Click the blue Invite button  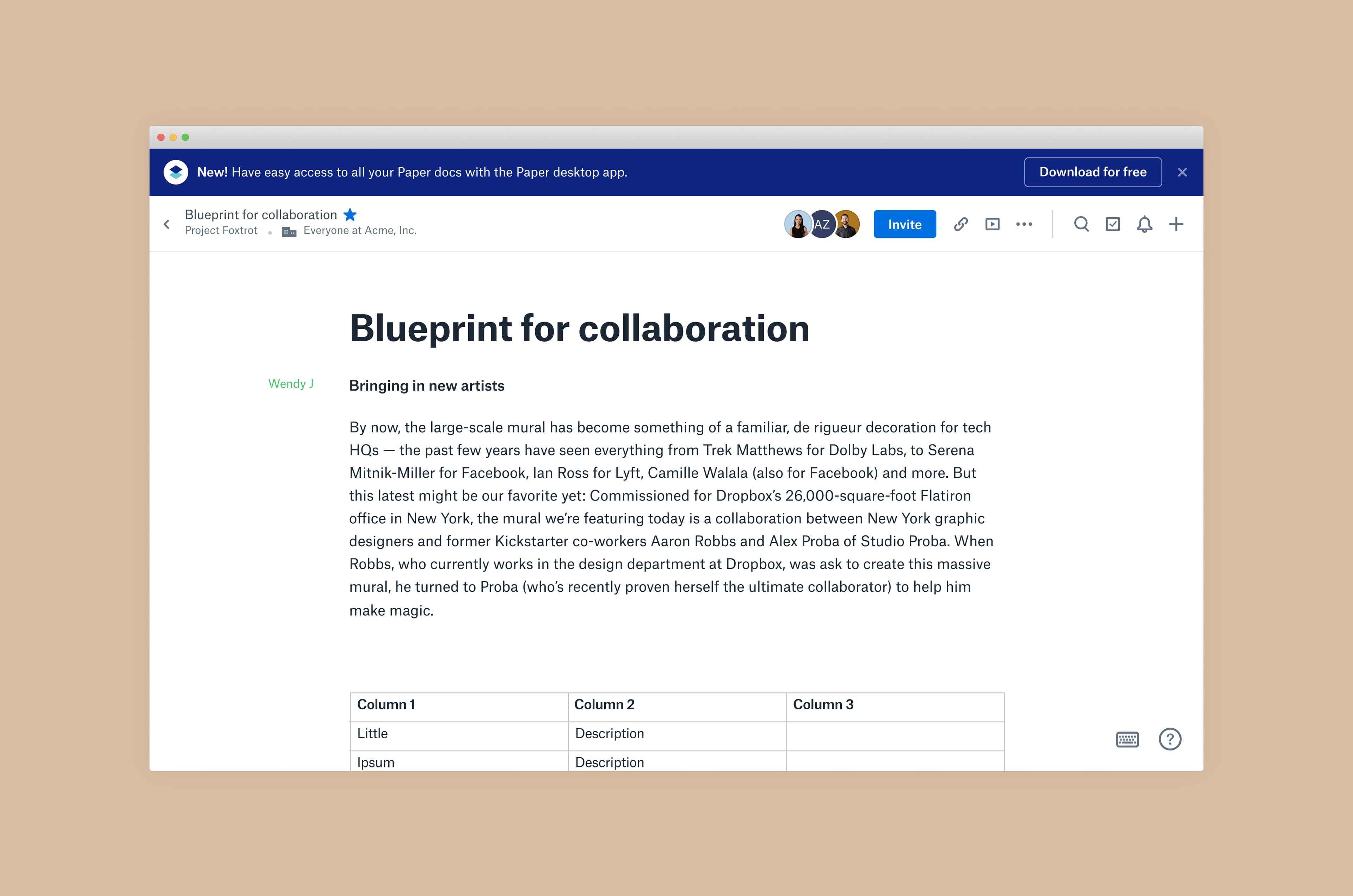[x=904, y=224]
